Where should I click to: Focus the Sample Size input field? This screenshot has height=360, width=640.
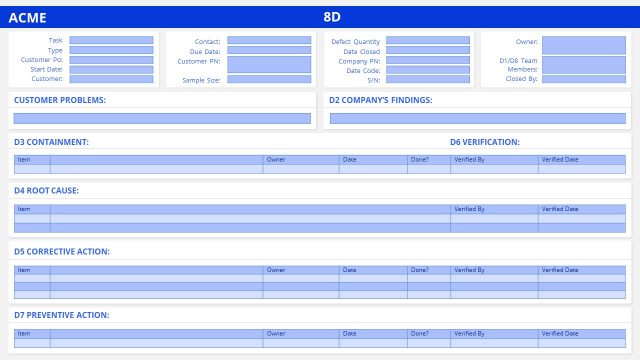pos(269,79)
